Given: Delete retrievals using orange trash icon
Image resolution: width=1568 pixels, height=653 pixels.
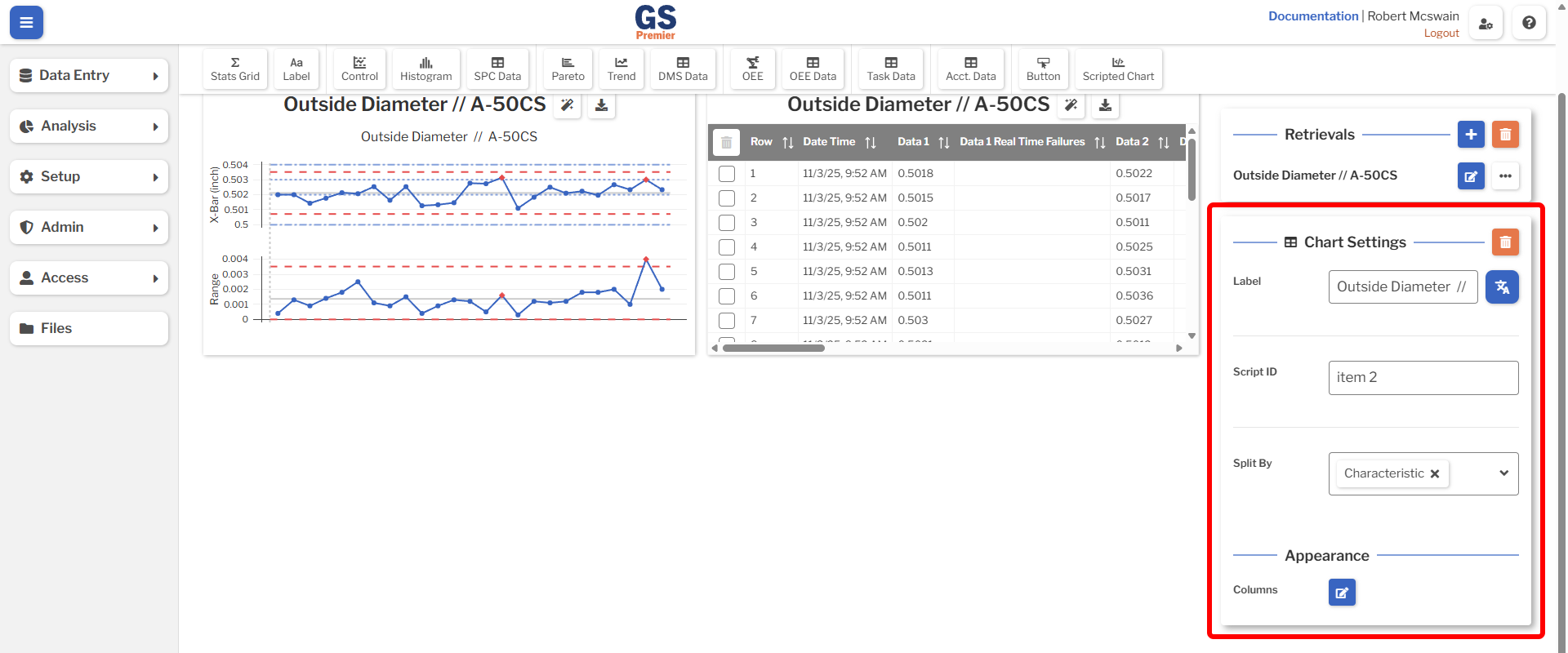Looking at the screenshot, I should (x=1505, y=135).
